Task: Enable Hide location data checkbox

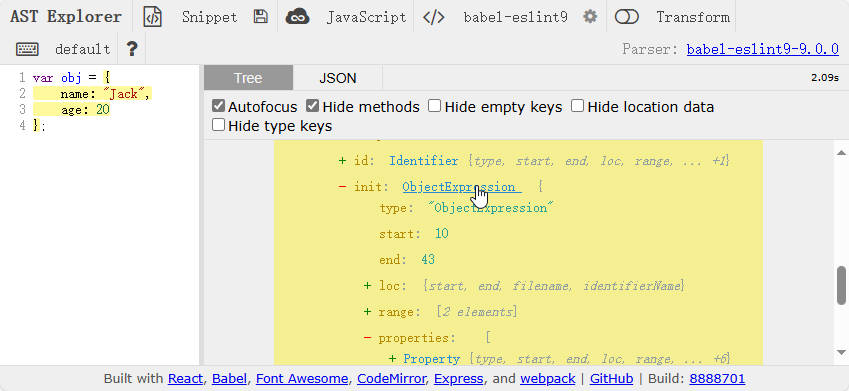Action: point(578,106)
